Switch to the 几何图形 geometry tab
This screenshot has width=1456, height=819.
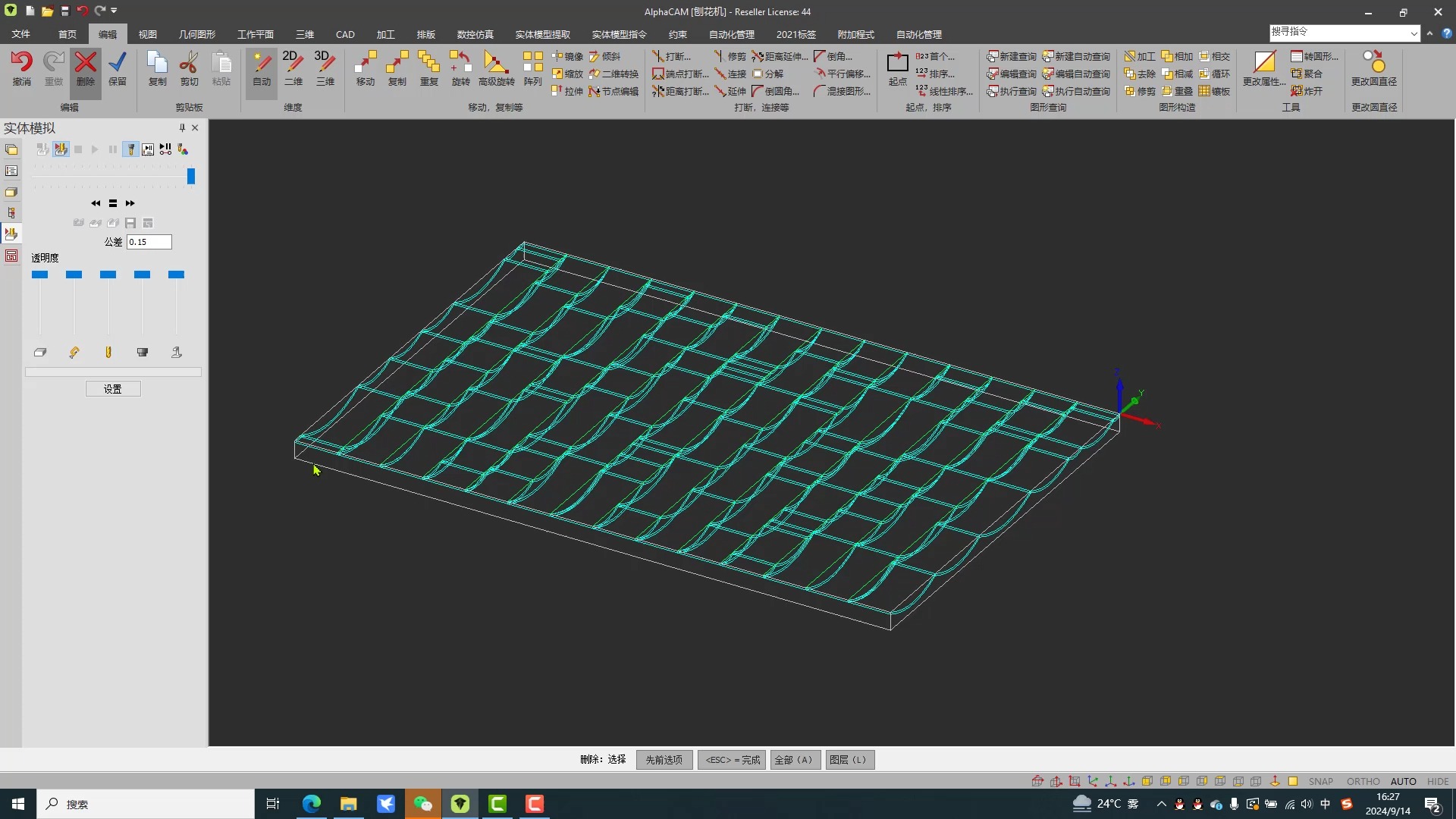coord(197,34)
